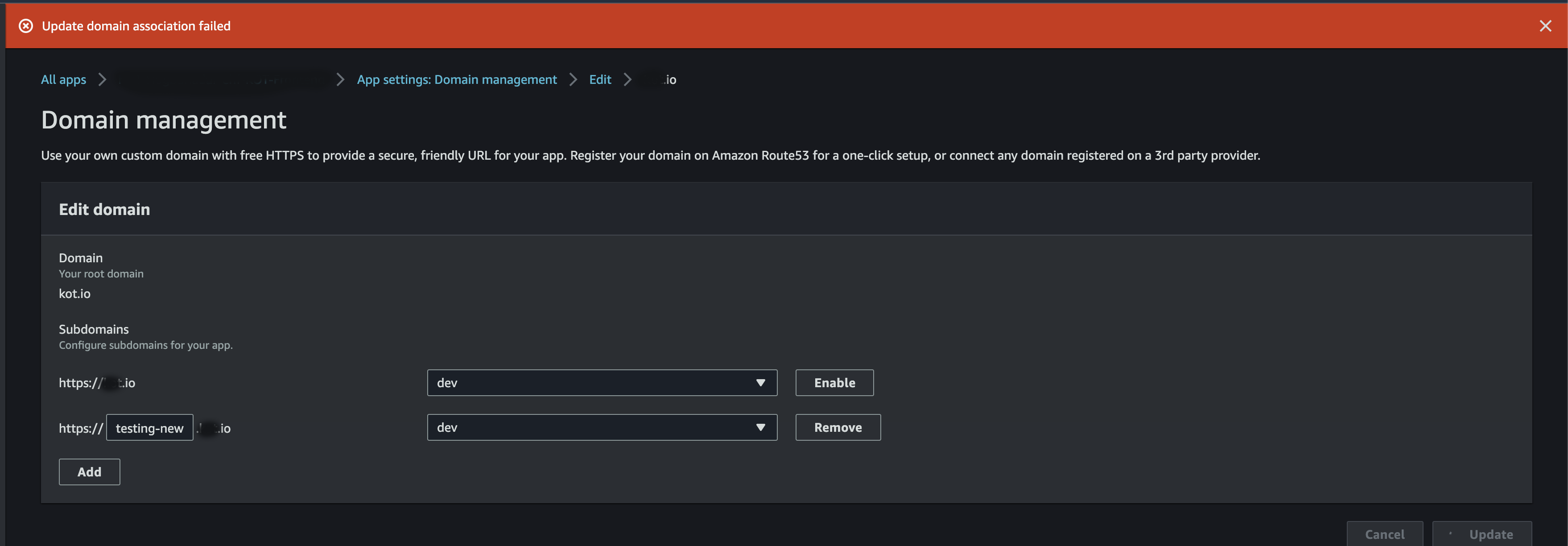
Task: Remove the testing-new subdomain
Action: coord(838,427)
